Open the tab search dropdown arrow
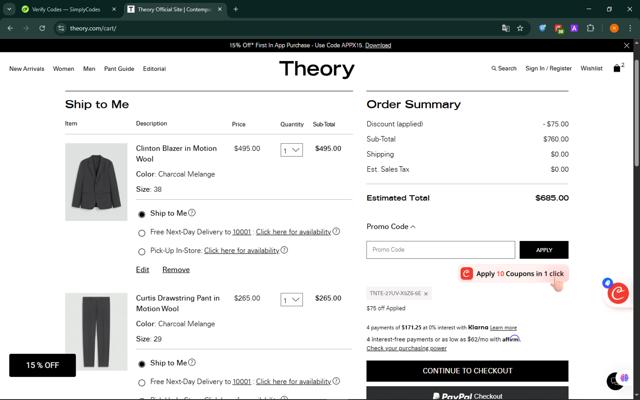Viewport: 640px width, 400px height. pos(9,9)
